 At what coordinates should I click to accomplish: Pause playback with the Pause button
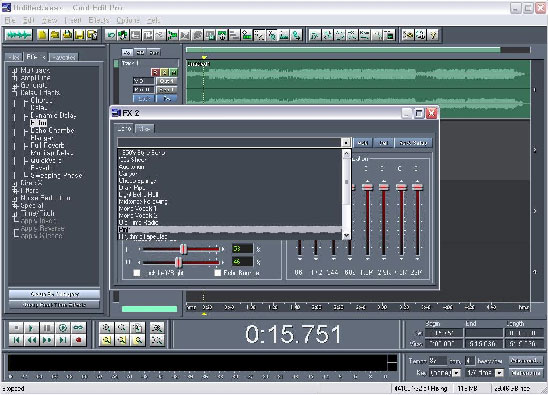47,328
